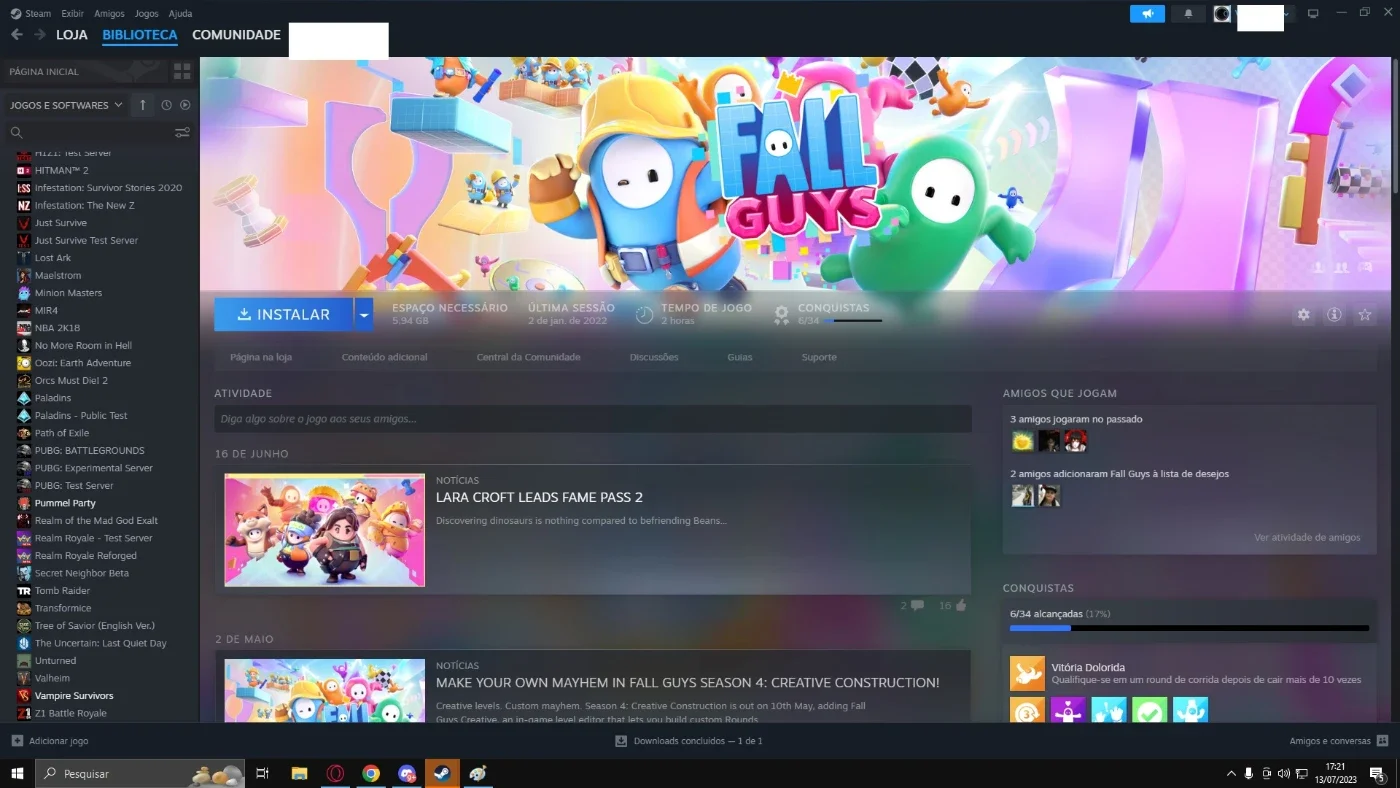Open Google Chrome from the taskbar
This screenshot has height=788, width=1400.
point(371,773)
